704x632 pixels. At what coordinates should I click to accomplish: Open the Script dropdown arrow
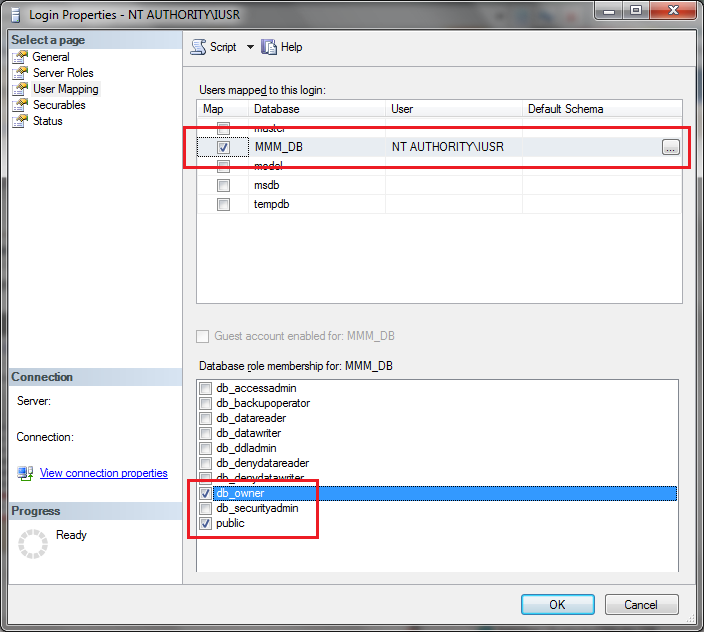(x=250, y=47)
